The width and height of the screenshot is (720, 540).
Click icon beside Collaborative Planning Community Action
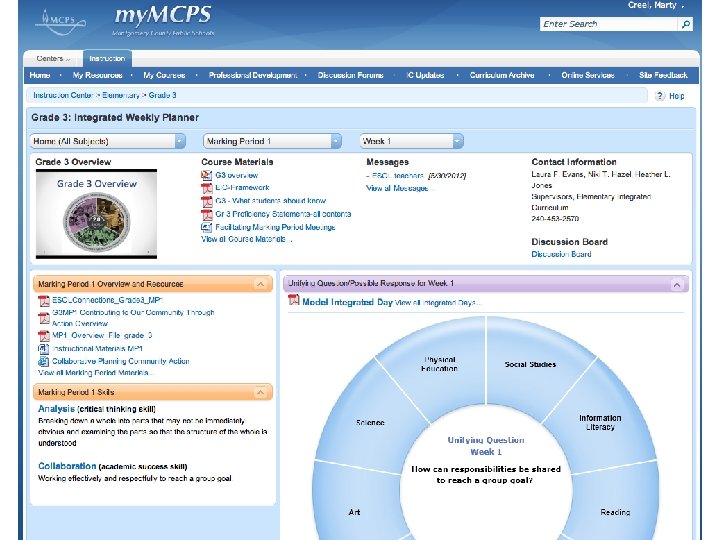(43, 361)
